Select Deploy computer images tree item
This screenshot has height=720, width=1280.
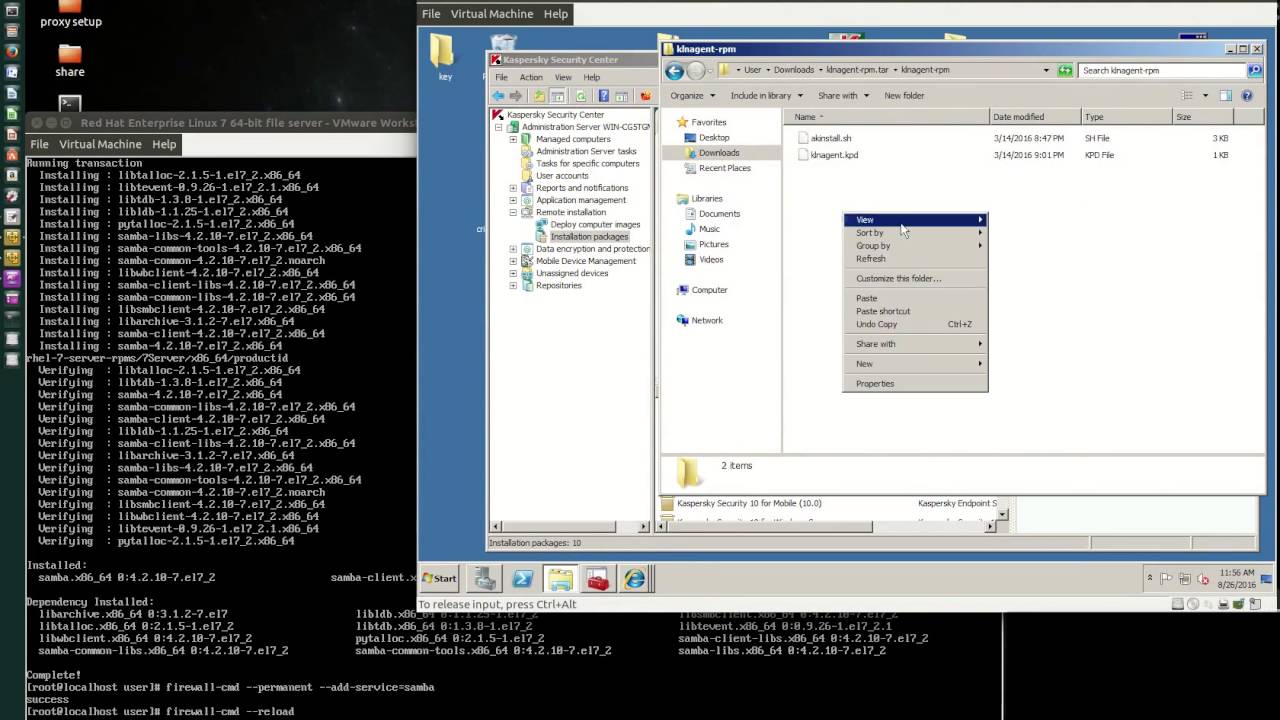(x=595, y=225)
